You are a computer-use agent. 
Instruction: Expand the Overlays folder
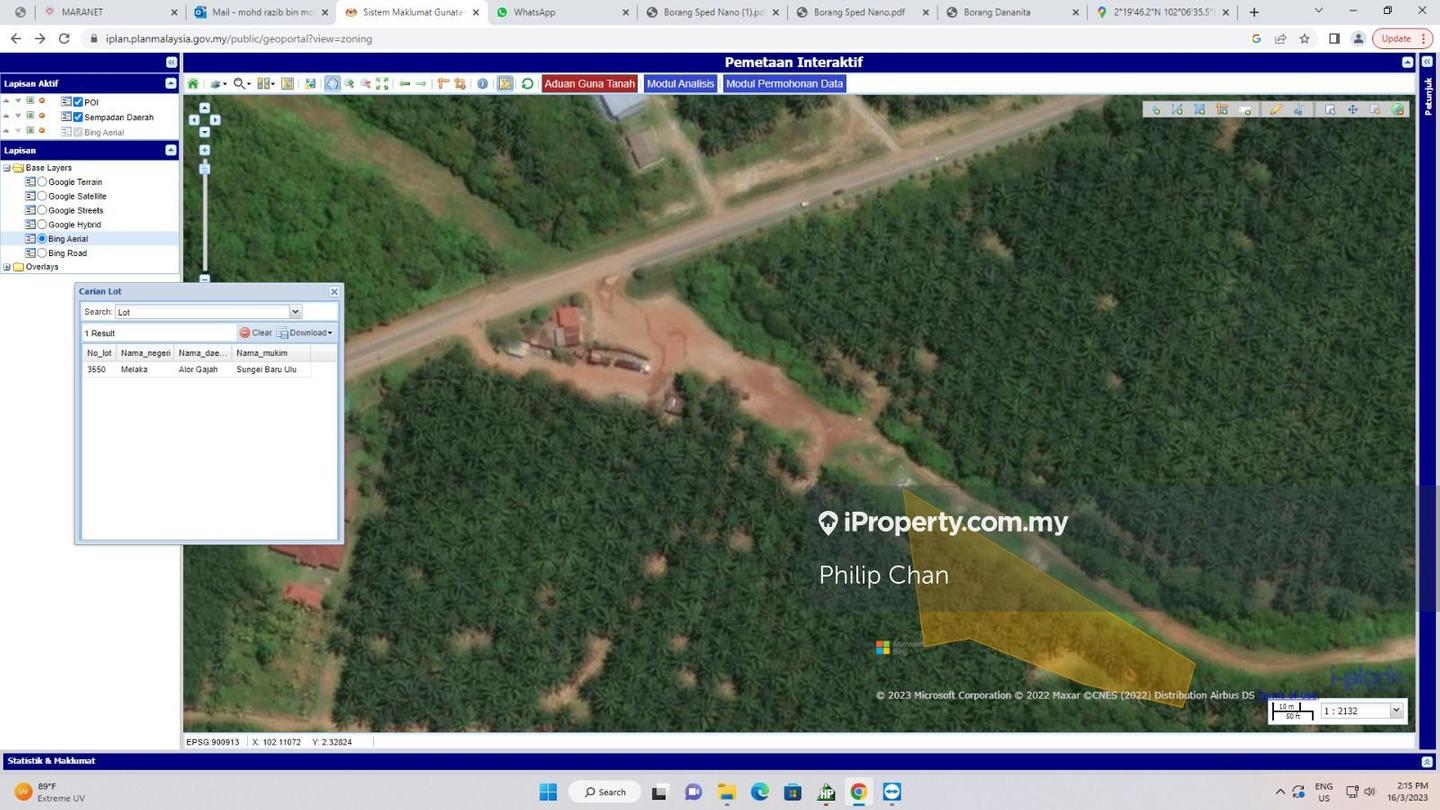7,267
